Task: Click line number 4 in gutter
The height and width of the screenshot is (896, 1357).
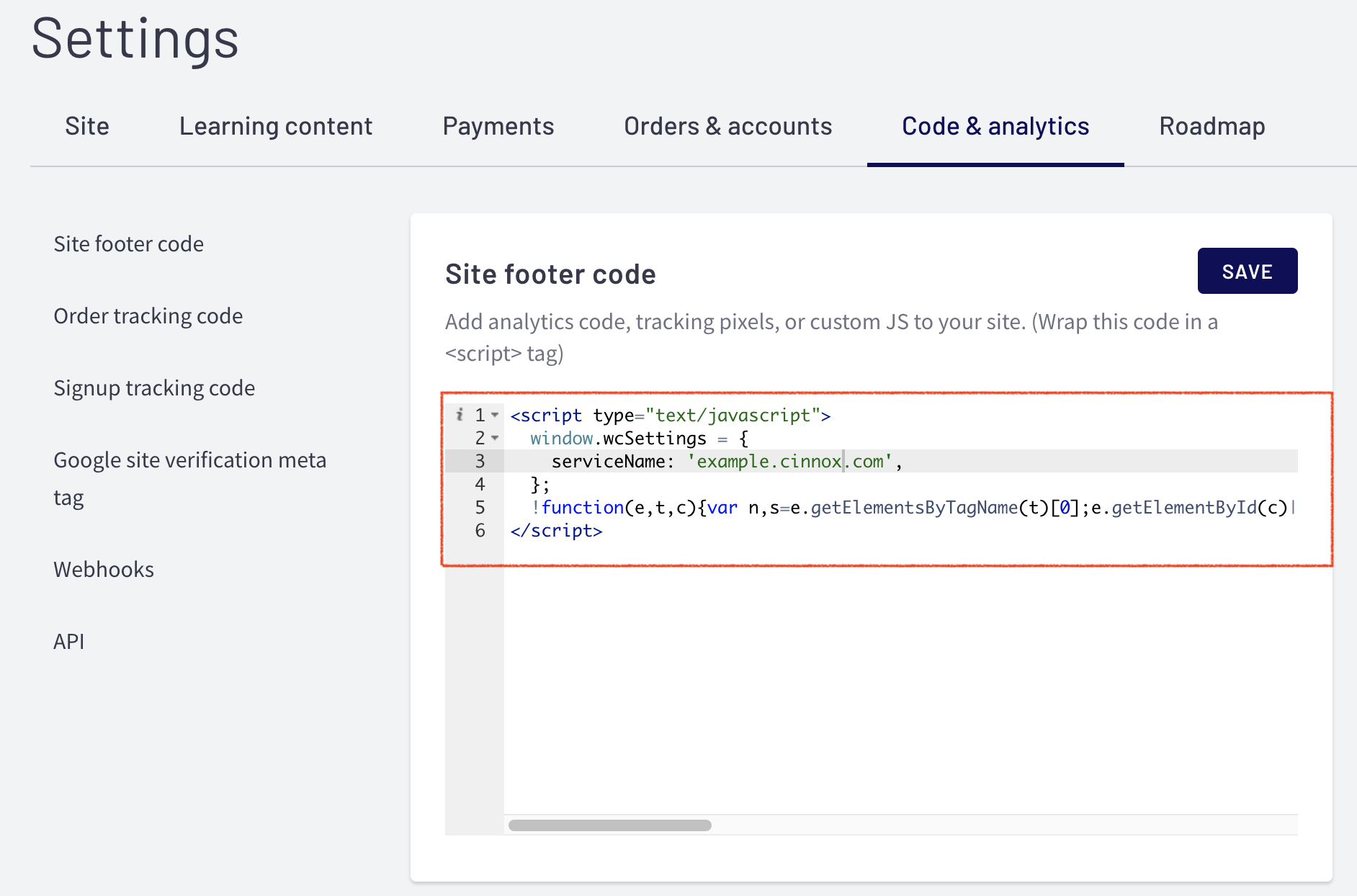Action: pyautogui.click(x=480, y=485)
